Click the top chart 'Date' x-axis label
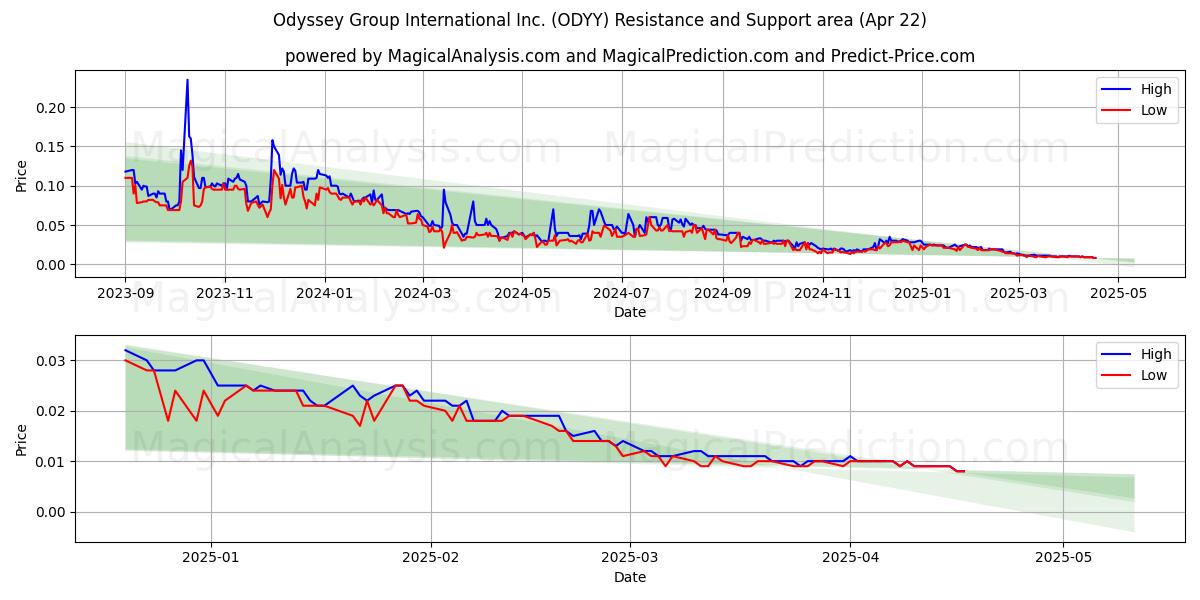 point(630,312)
